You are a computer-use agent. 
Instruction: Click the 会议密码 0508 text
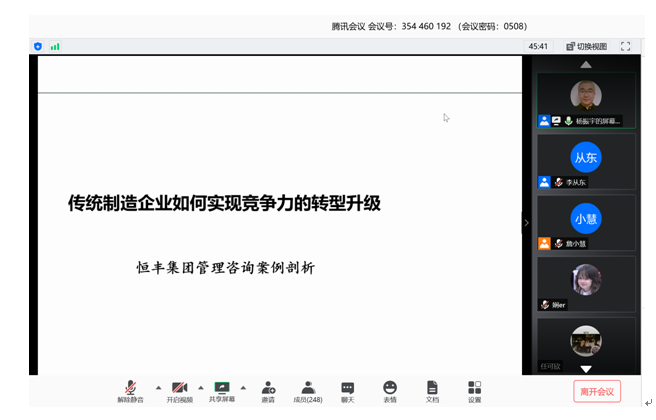pos(492,26)
